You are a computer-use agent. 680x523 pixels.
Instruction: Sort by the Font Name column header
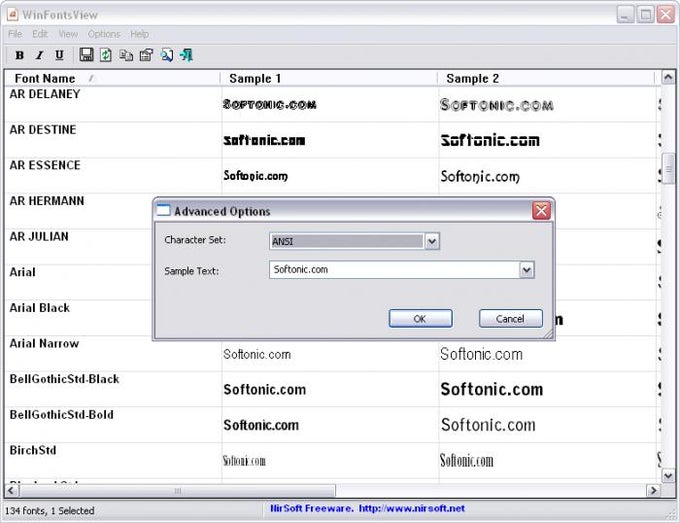[x=112, y=78]
